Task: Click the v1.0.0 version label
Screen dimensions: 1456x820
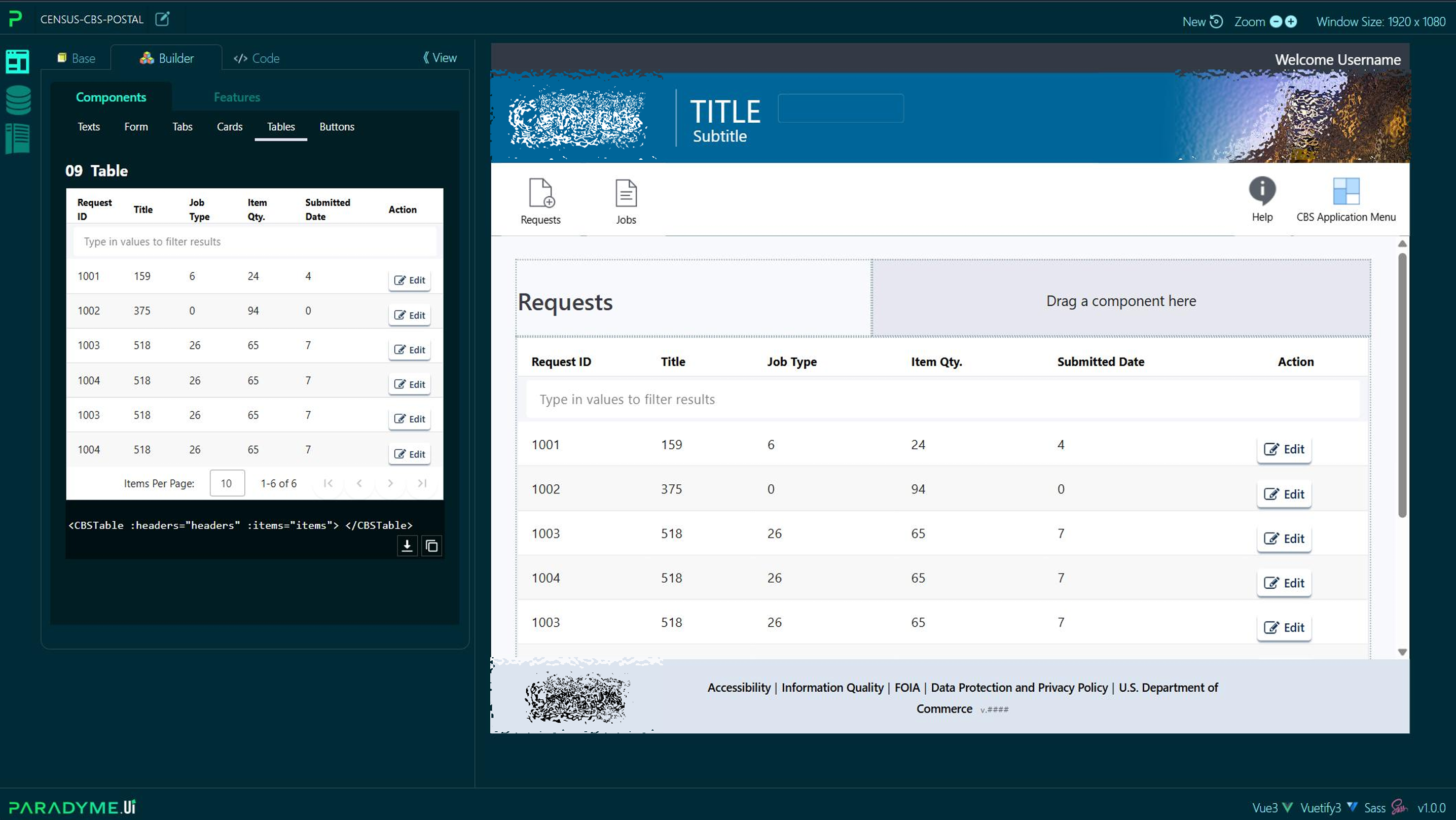Action: pyautogui.click(x=1432, y=807)
